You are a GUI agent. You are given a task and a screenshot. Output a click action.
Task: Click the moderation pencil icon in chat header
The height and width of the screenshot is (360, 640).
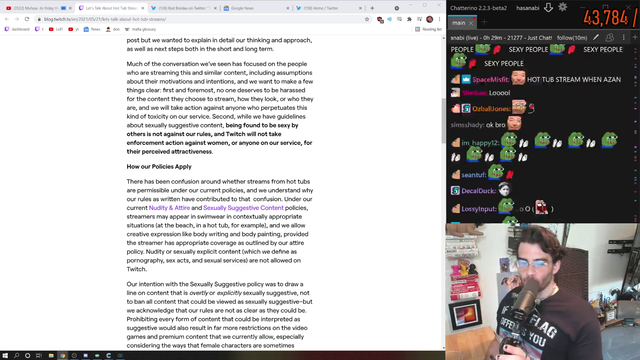point(596,38)
